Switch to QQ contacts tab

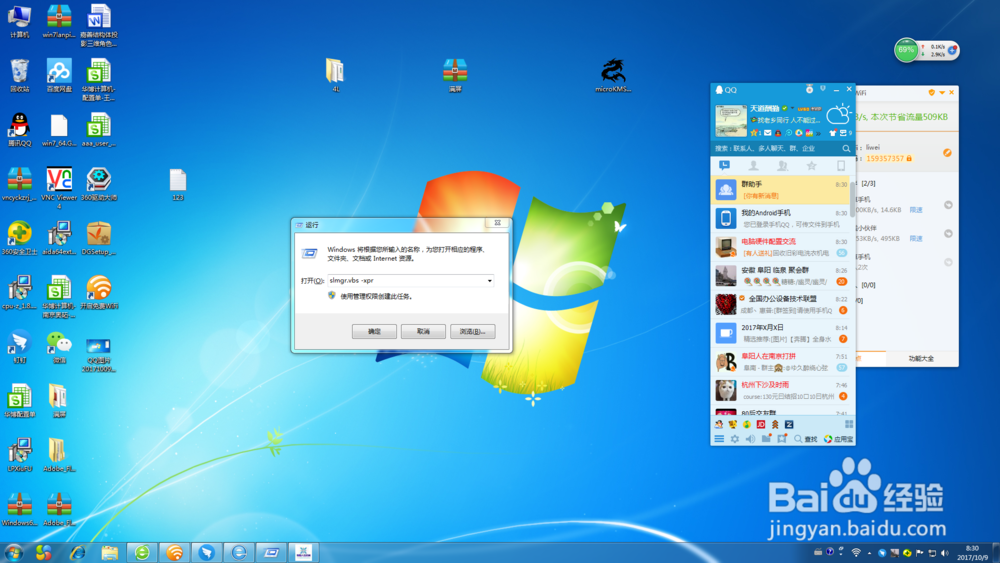click(x=753, y=166)
